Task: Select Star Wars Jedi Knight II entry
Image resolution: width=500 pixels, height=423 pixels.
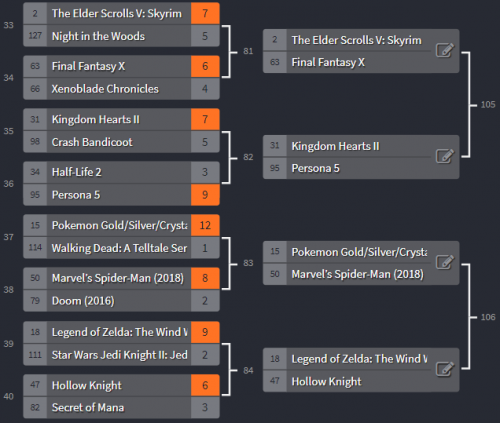Action: click(x=121, y=355)
